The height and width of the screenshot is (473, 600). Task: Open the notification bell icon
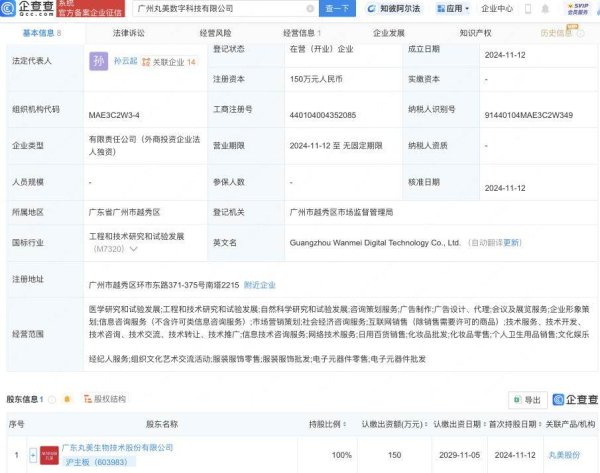545,8
